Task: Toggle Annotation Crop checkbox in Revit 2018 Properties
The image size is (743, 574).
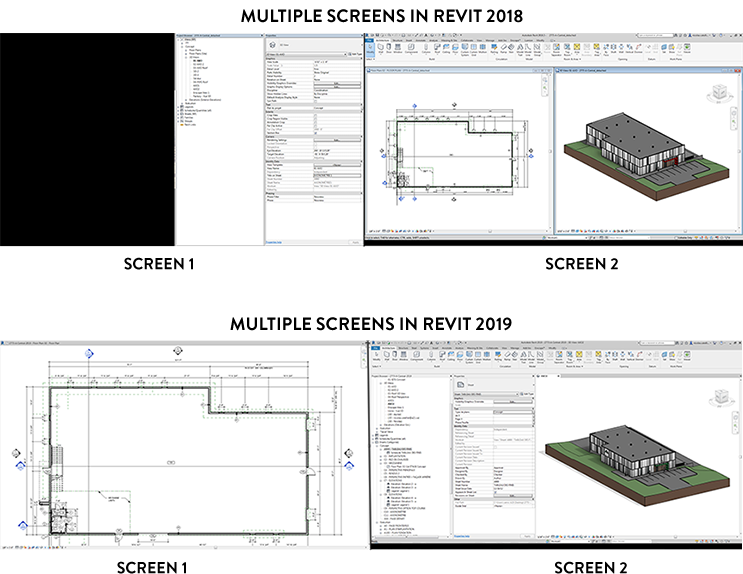Action: pyautogui.click(x=316, y=122)
